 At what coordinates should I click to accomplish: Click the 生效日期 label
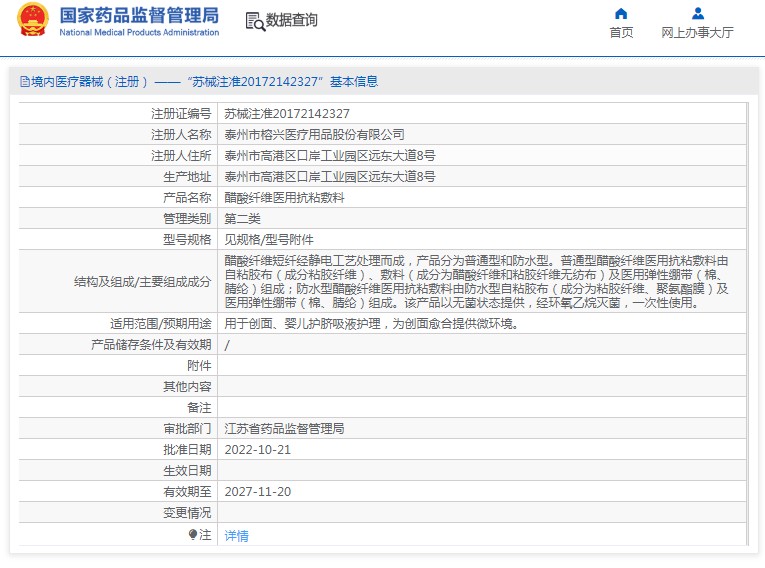click(187, 470)
